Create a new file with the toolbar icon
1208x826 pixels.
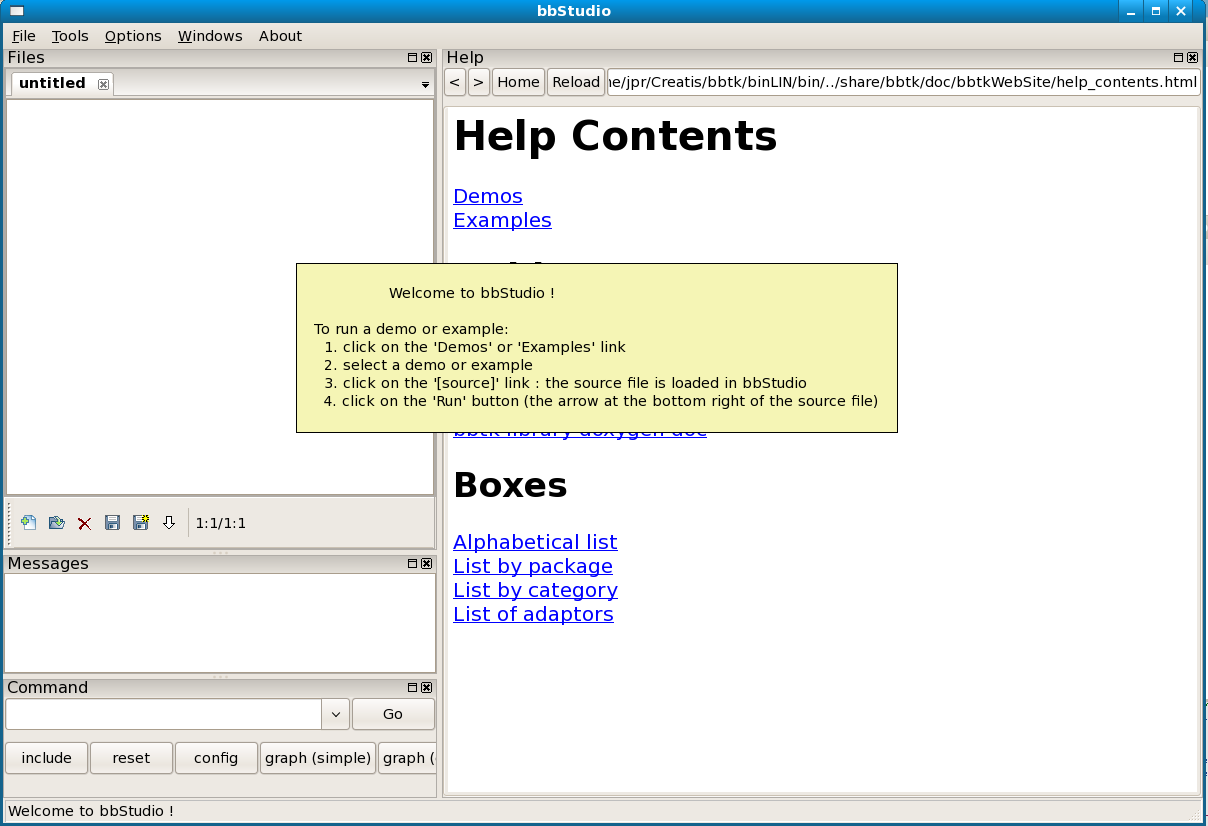29,522
